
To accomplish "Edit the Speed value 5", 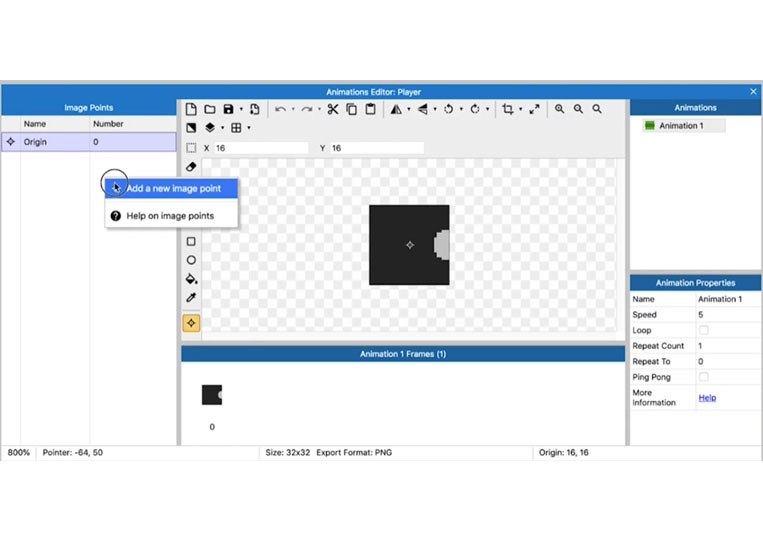I will [x=728, y=314].
